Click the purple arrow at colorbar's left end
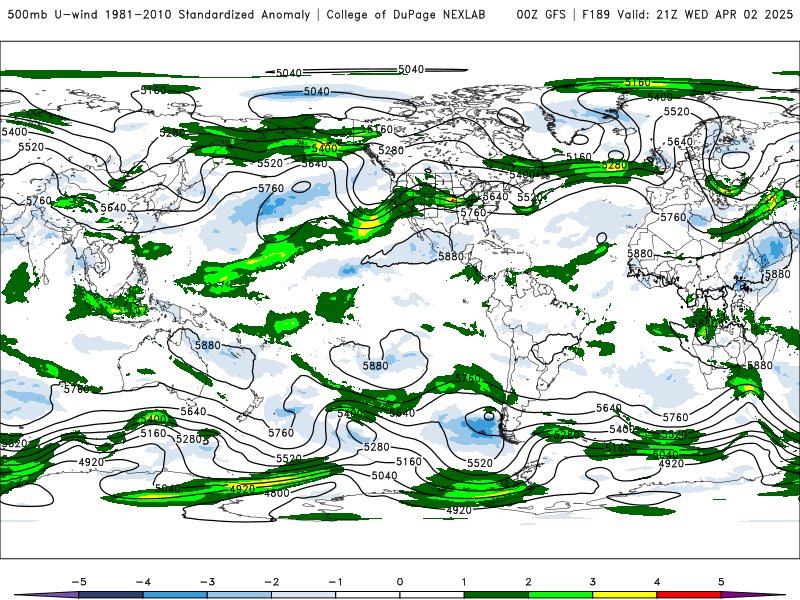Image resolution: width=800 pixels, height=600 pixels. [x=46, y=595]
